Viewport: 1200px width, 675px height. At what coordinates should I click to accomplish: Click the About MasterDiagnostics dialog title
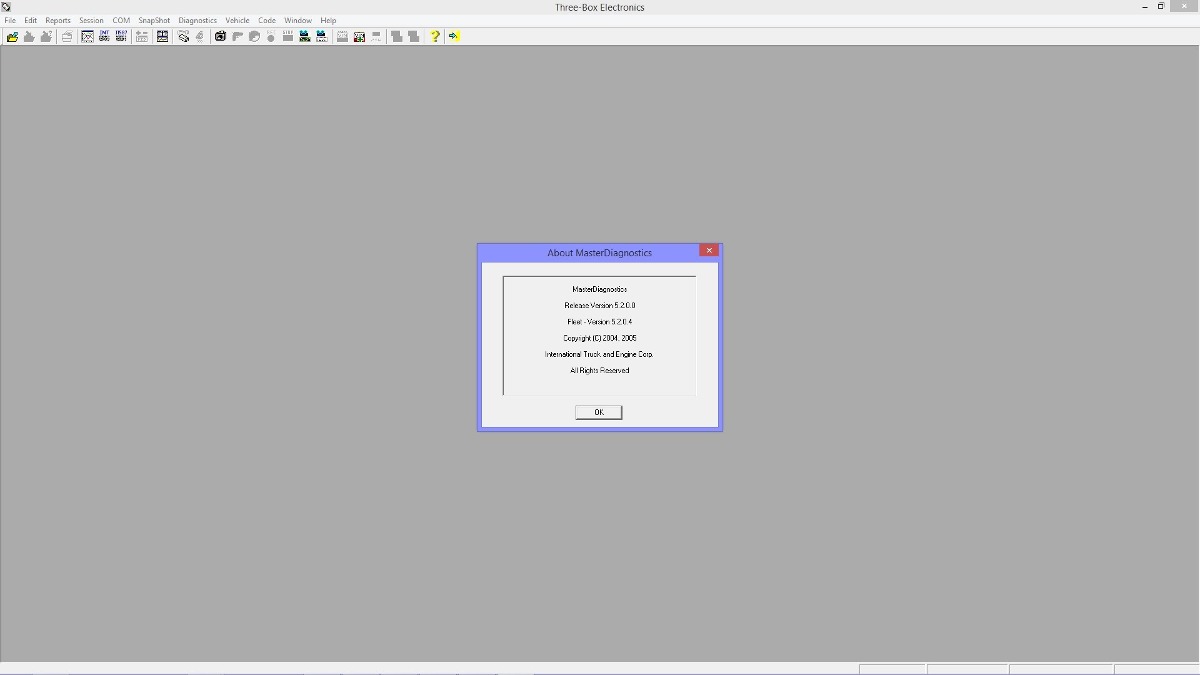[599, 253]
